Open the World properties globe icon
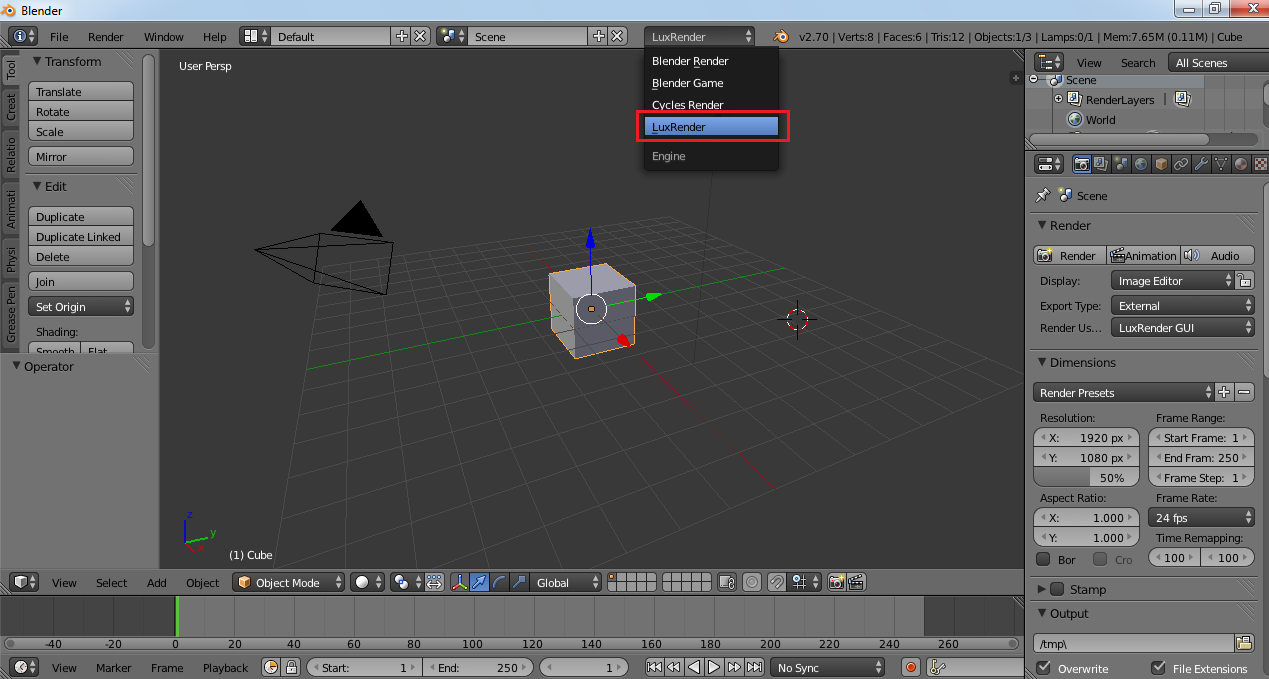Screen dimensions: 1269x679 (x=1141, y=164)
